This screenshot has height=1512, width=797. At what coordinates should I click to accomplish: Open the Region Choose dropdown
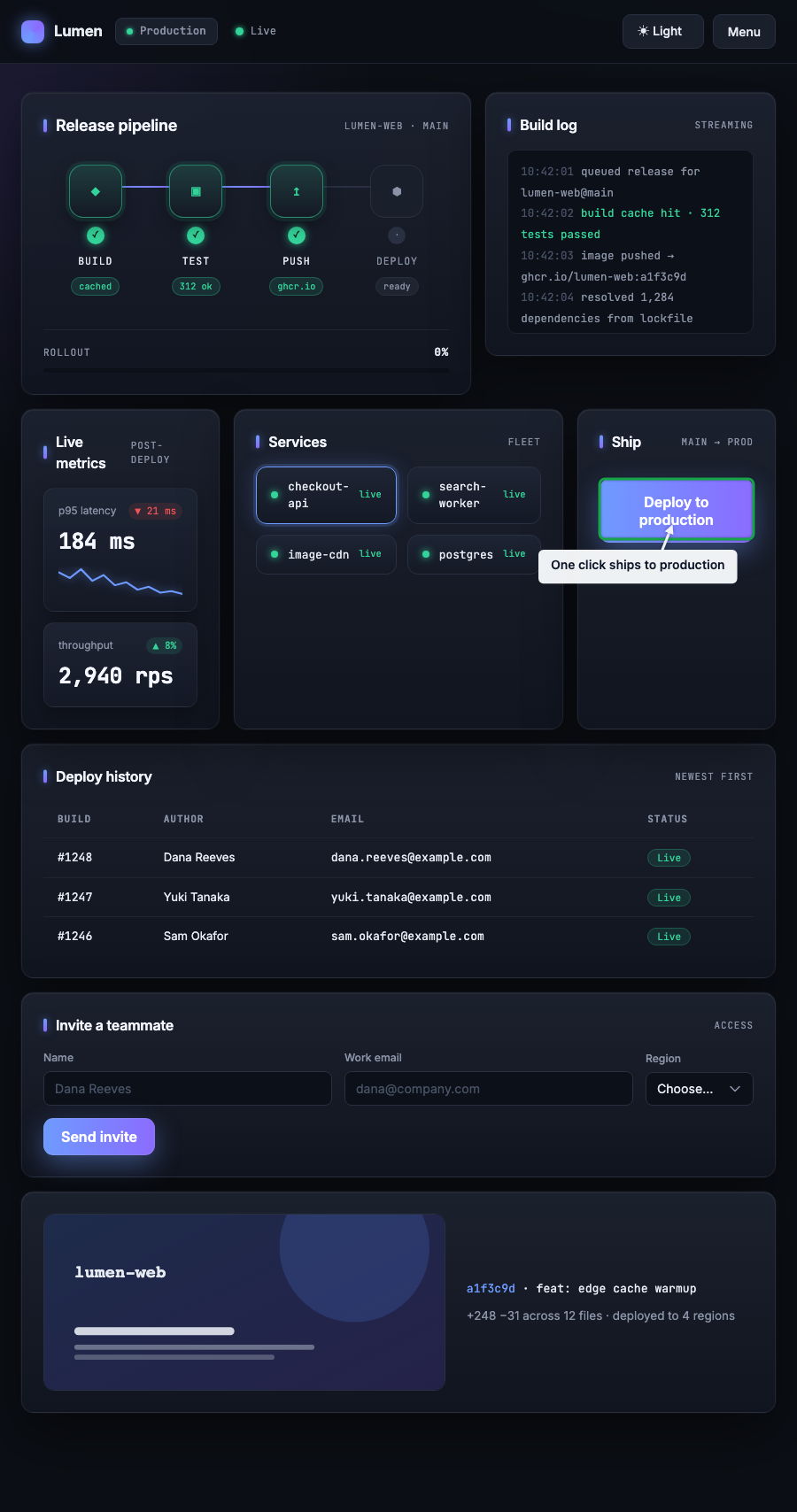tap(700, 1089)
